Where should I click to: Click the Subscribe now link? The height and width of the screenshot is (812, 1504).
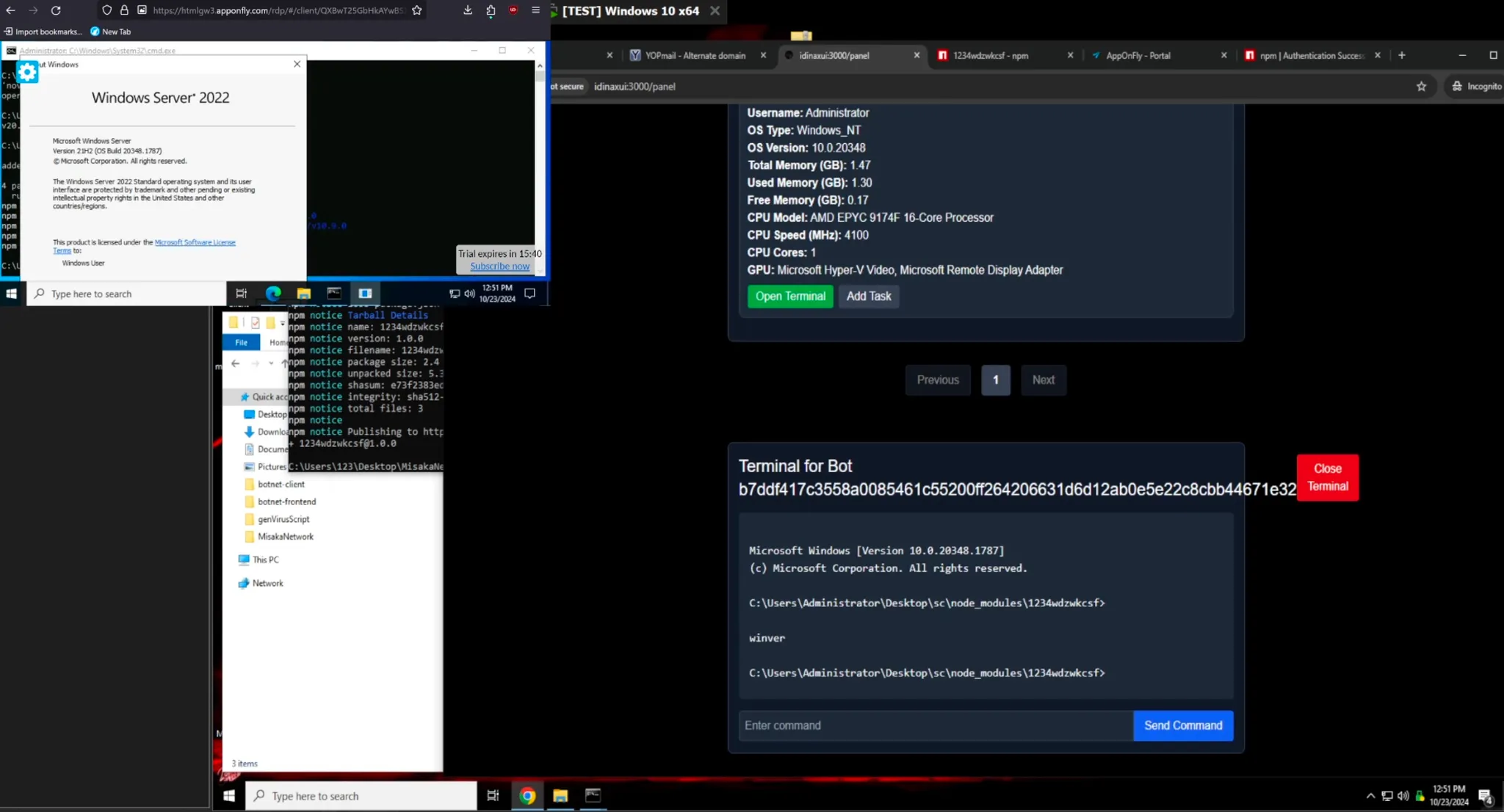499,267
